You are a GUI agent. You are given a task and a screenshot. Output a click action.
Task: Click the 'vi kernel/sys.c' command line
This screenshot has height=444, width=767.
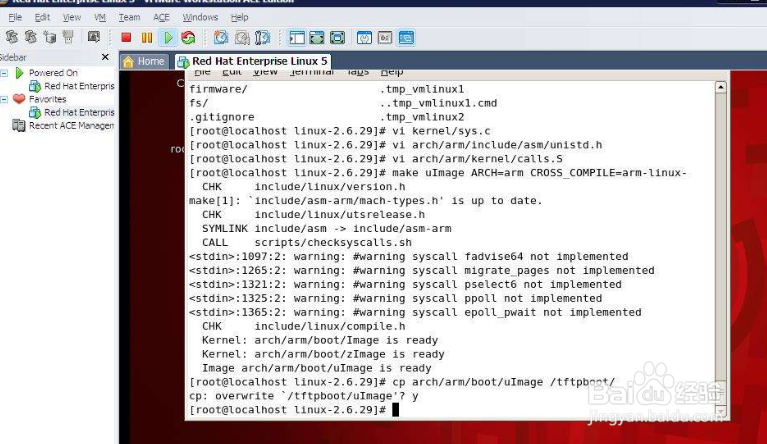[339, 131]
